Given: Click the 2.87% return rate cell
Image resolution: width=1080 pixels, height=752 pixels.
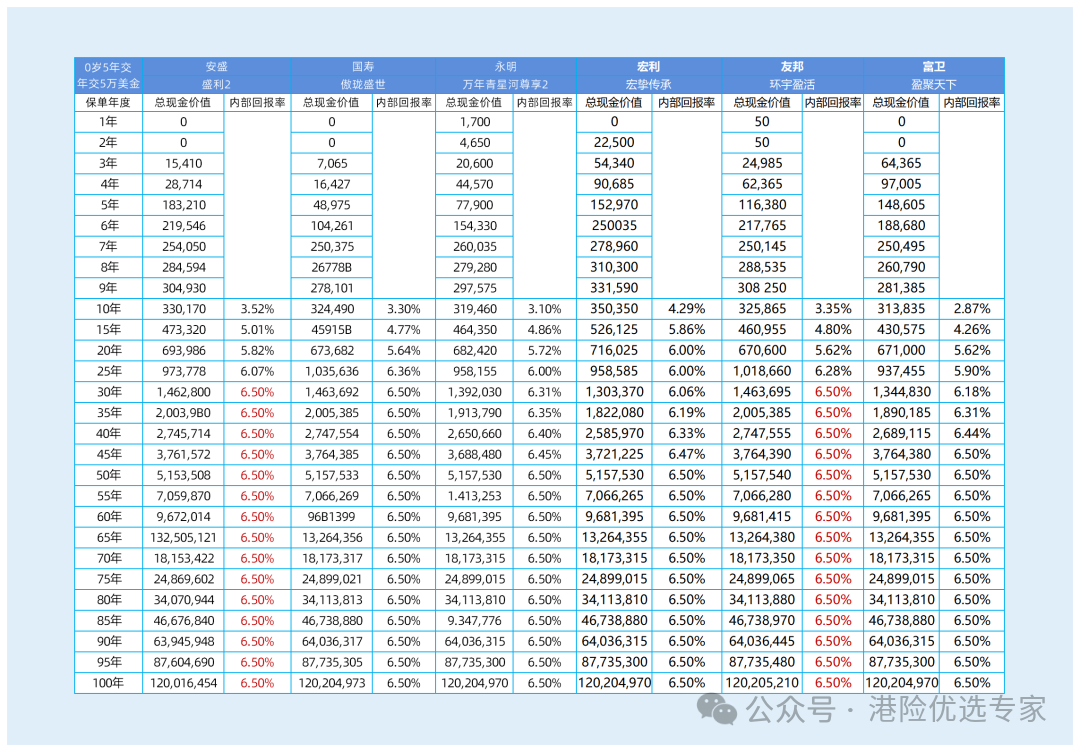Looking at the screenshot, I should click(x=972, y=309).
